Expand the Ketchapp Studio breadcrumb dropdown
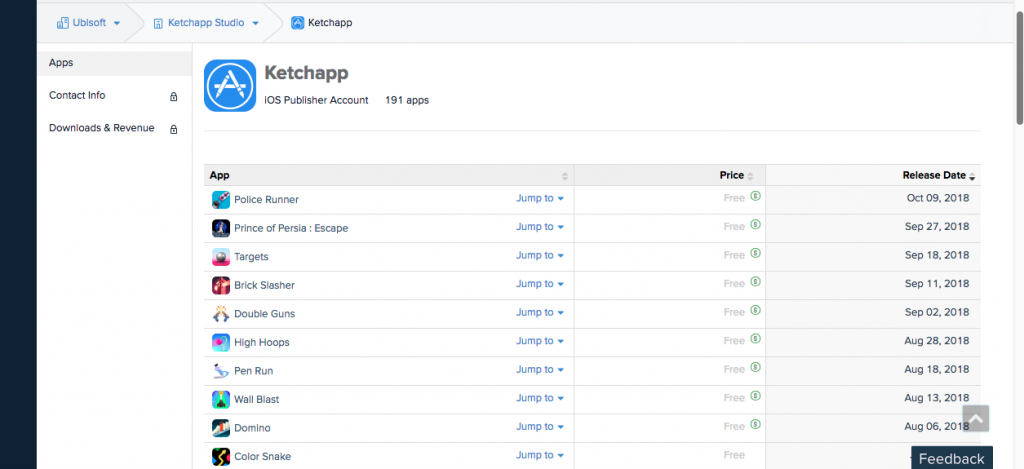1024x469 pixels. pyautogui.click(x=206, y=23)
